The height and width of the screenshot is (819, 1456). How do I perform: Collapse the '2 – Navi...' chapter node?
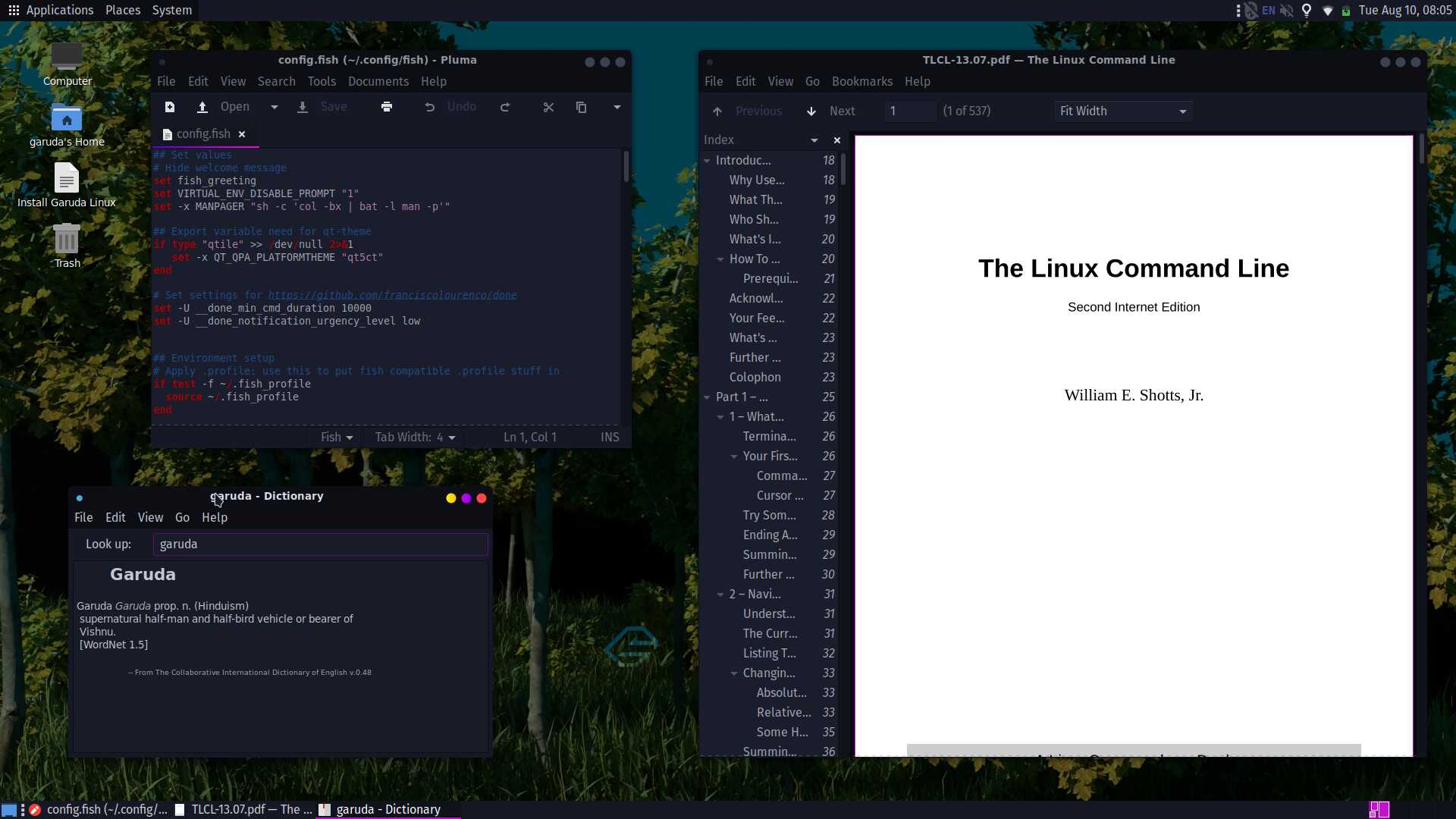coord(720,594)
